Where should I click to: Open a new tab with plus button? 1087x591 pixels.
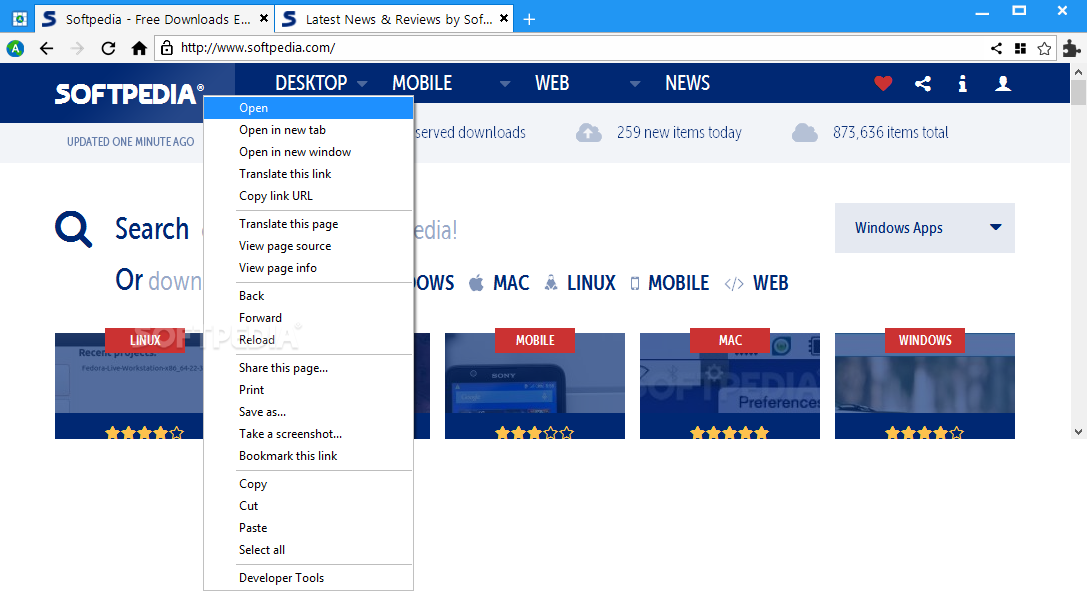(x=529, y=19)
